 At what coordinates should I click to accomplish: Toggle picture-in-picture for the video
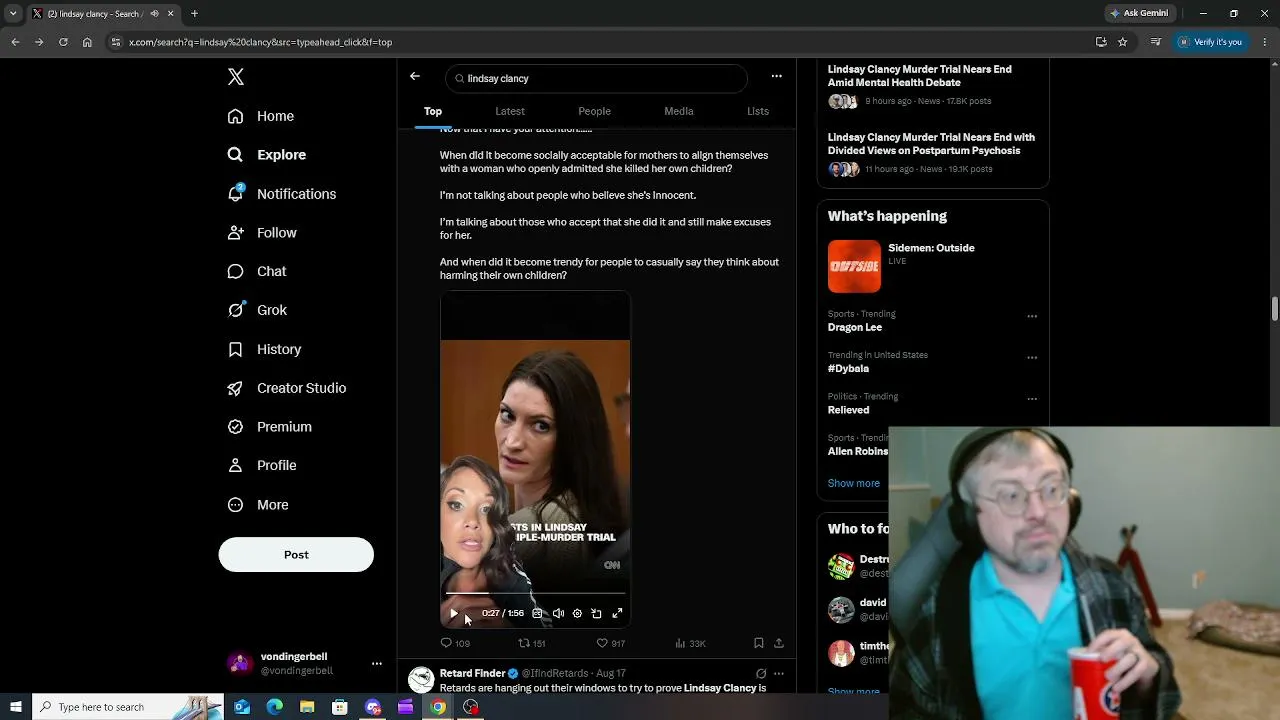(x=596, y=614)
